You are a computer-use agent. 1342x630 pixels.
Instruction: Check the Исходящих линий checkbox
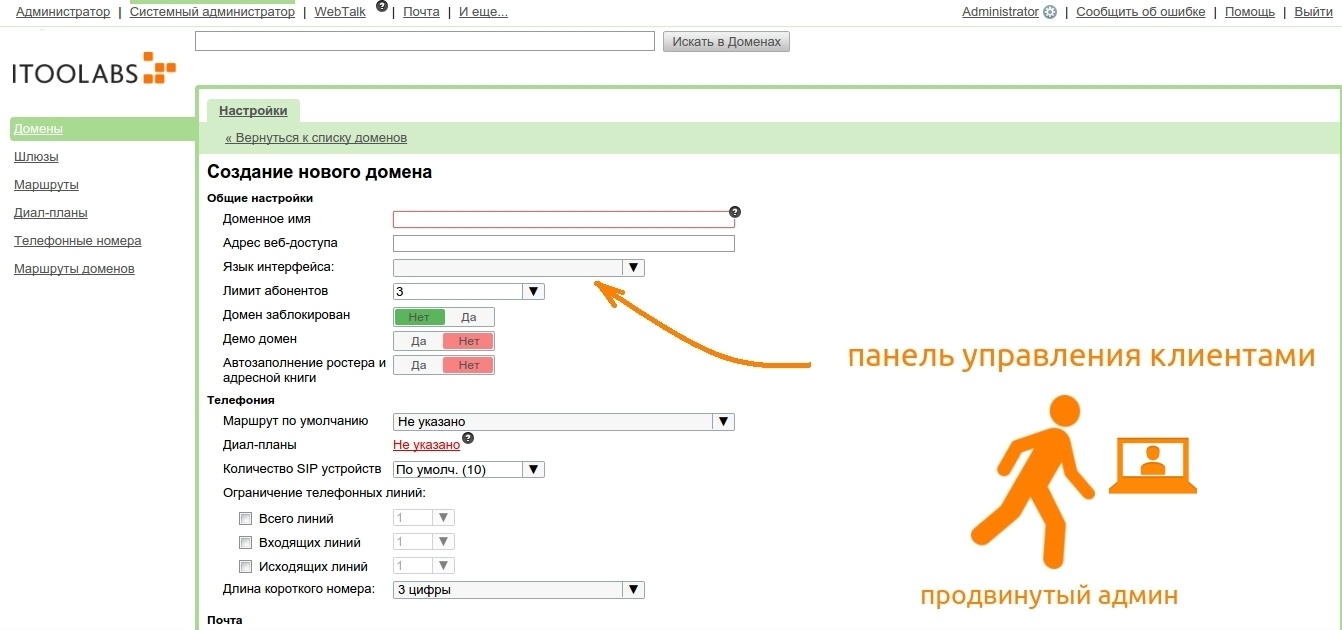pyautogui.click(x=245, y=565)
